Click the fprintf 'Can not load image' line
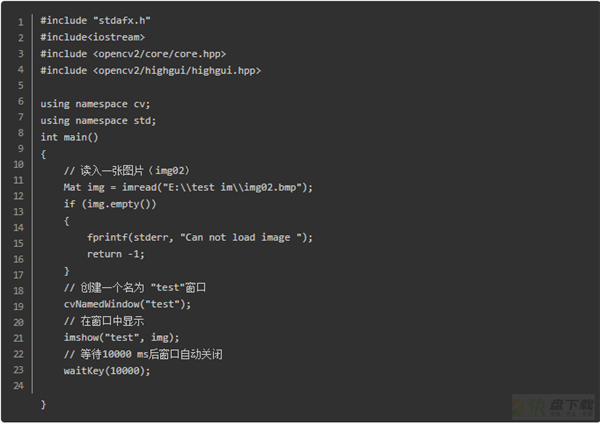Viewport: 600px width, 425px height. tap(200, 238)
